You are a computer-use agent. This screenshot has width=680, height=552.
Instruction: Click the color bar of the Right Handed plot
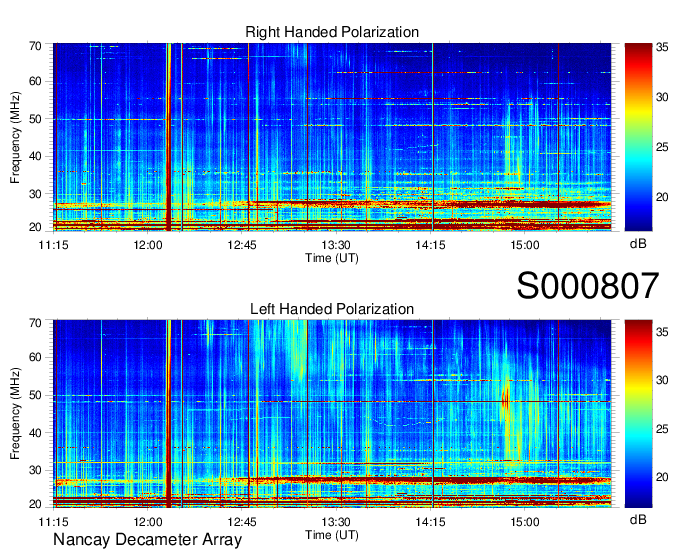638,137
